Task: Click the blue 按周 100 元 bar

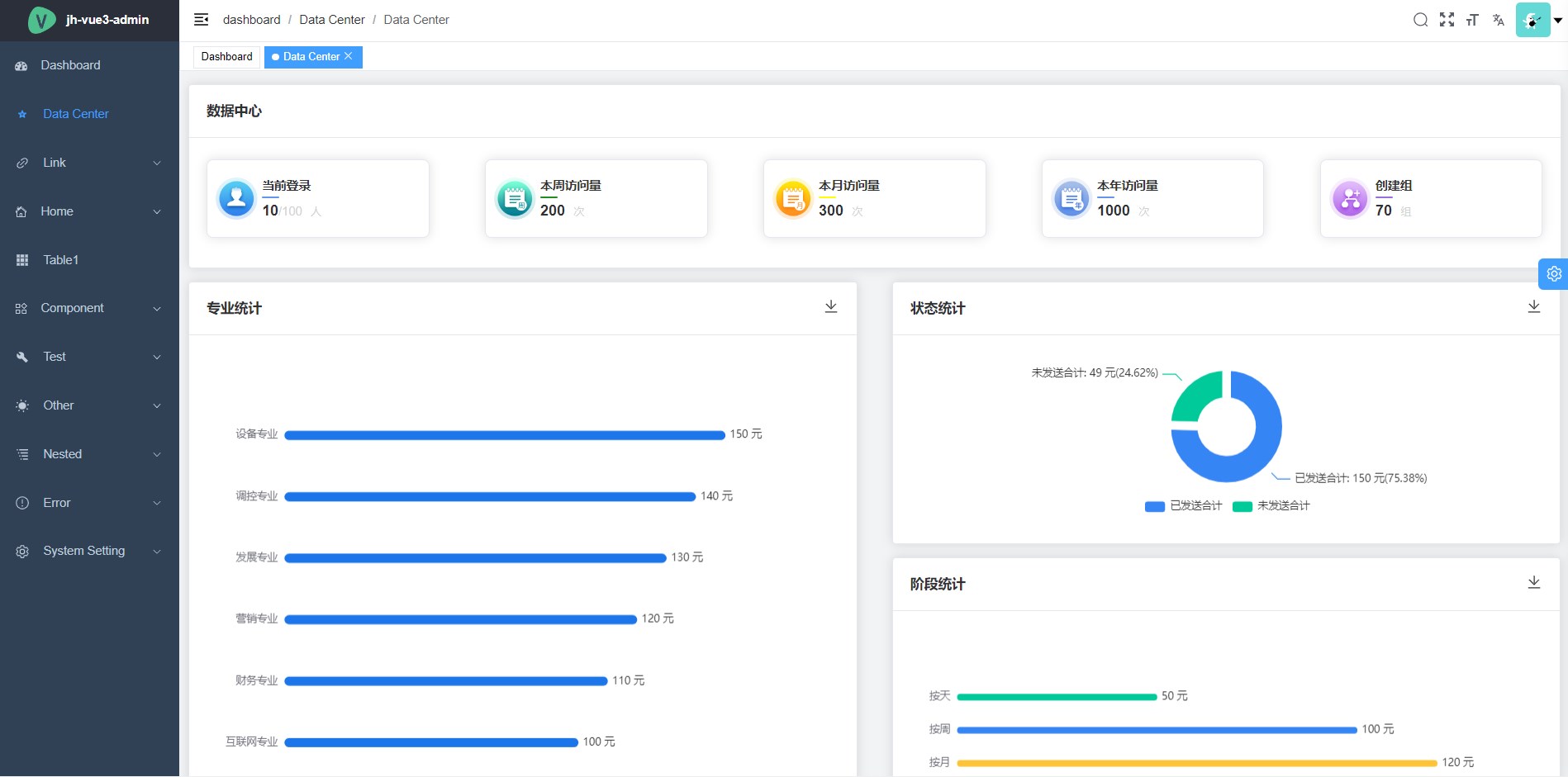Action: tap(1157, 729)
